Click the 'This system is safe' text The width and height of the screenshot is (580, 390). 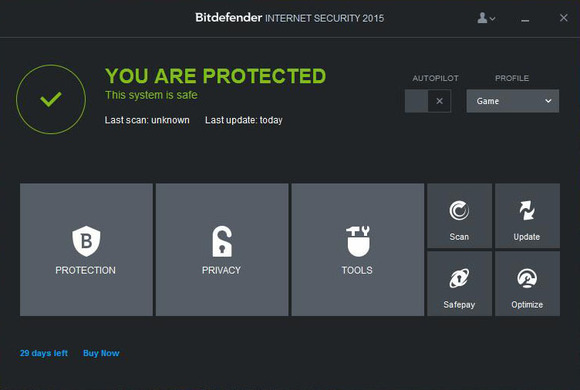point(151,95)
